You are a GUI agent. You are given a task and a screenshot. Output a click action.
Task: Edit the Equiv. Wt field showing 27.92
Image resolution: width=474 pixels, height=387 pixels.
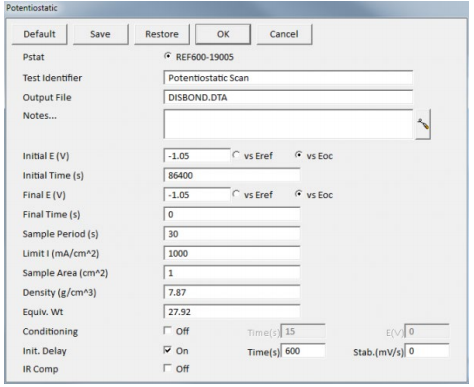click(232, 312)
